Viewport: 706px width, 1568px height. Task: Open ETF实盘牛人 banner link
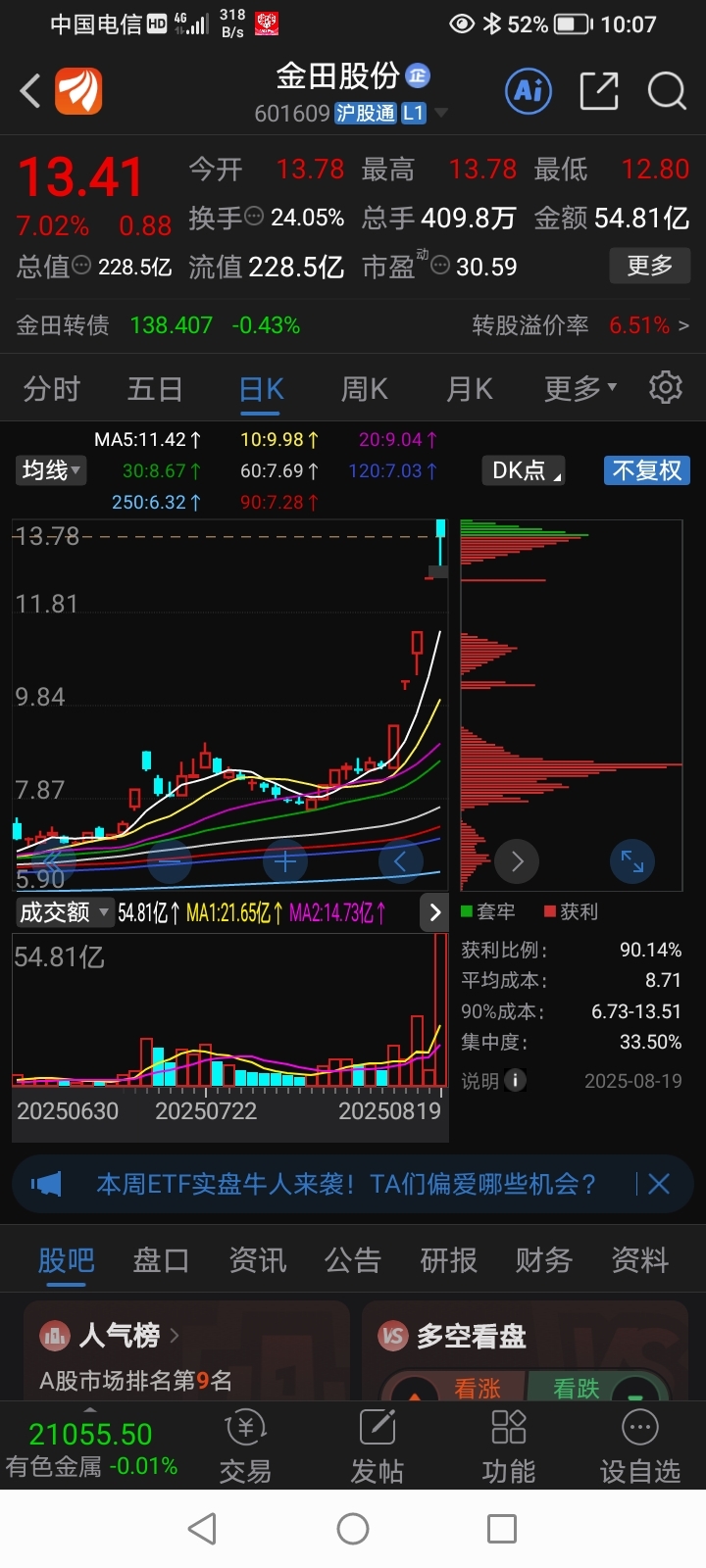(346, 1184)
